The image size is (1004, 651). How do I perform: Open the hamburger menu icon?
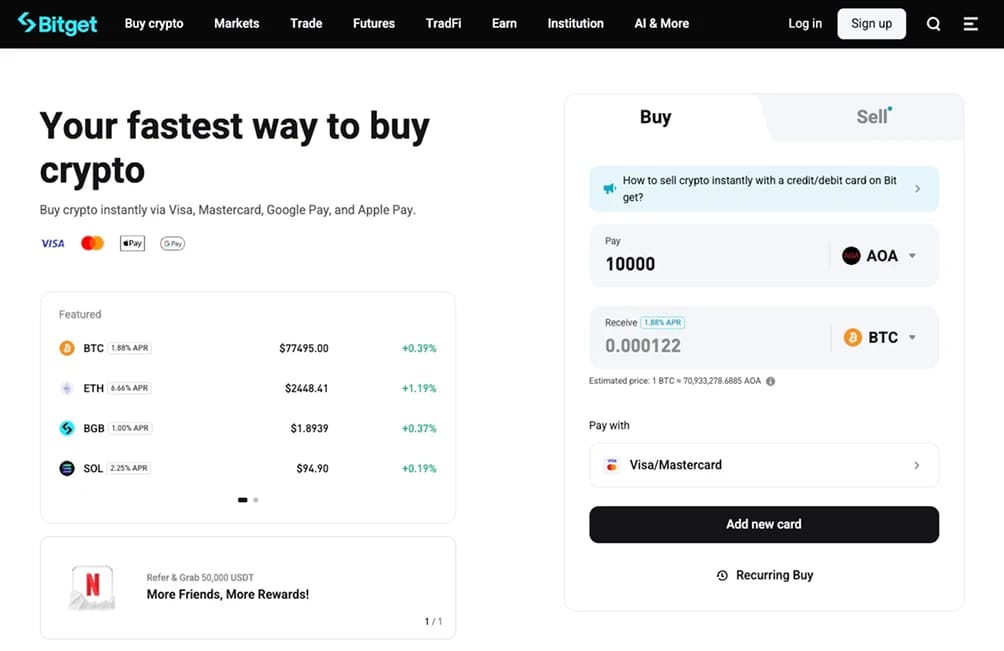971,24
